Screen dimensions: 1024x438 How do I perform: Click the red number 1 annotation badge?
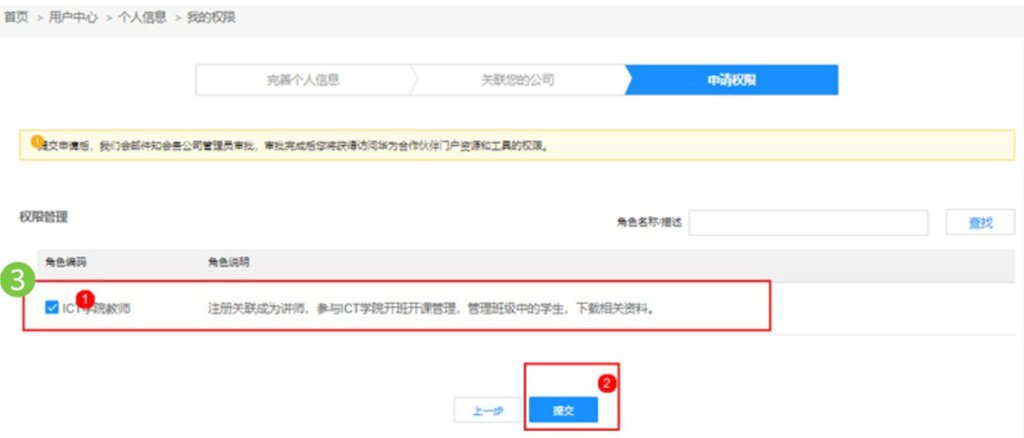point(85,297)
